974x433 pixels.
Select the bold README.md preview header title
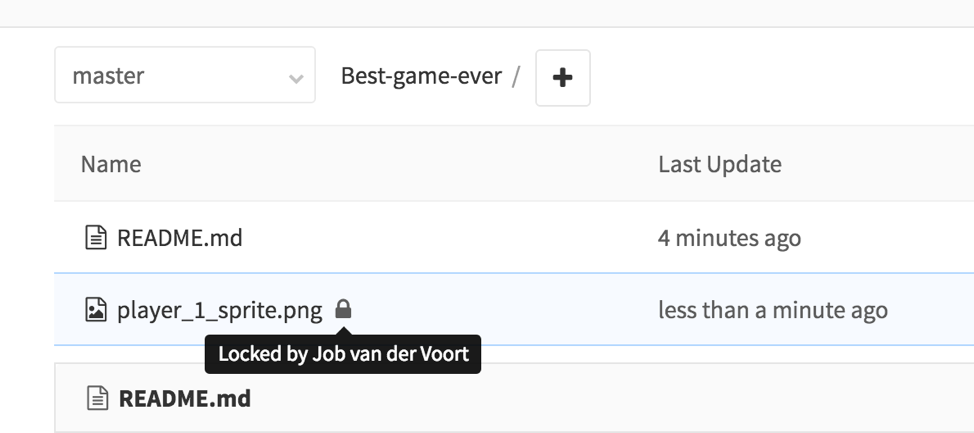point(184,398)
